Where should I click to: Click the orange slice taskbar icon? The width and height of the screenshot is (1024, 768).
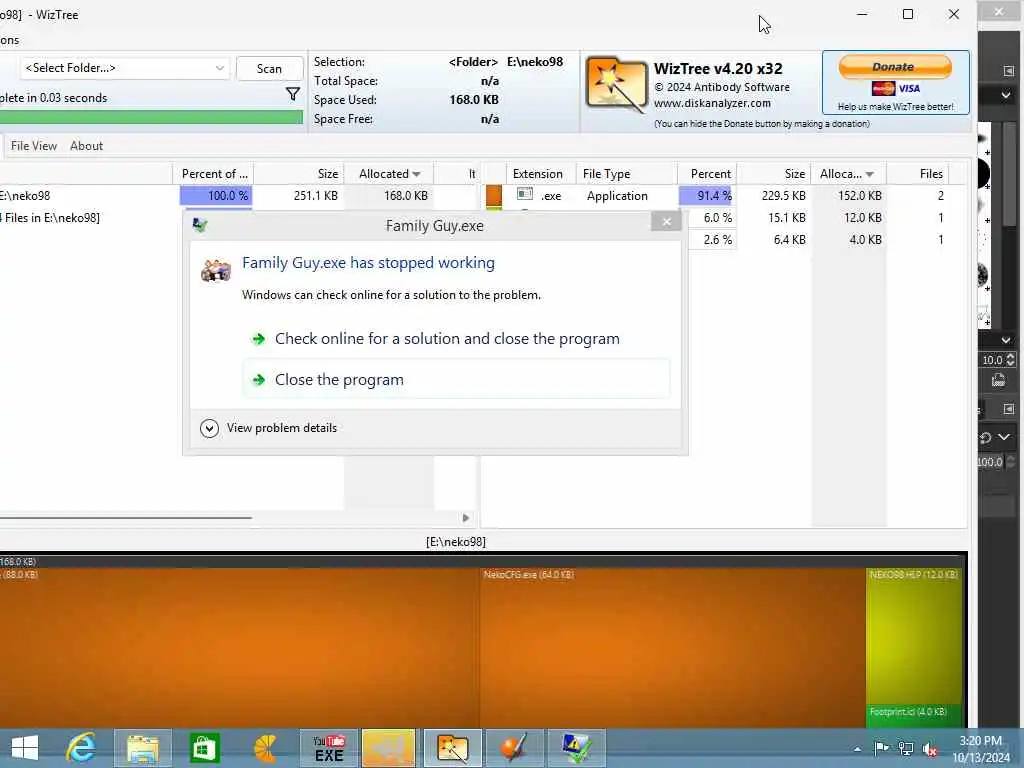(265, 748)
